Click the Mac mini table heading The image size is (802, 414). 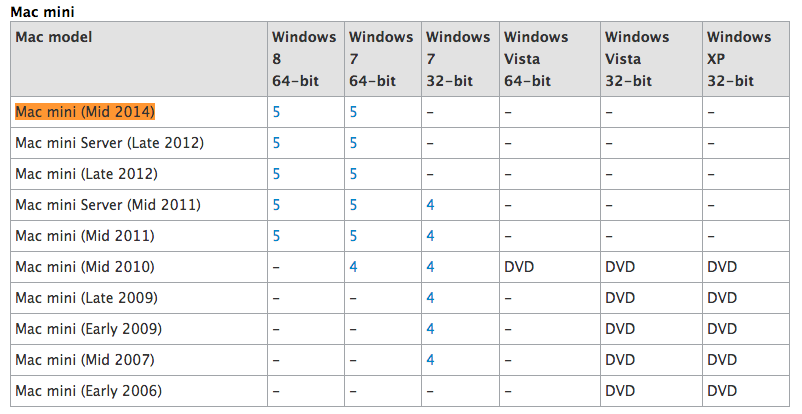coord(42,12)
